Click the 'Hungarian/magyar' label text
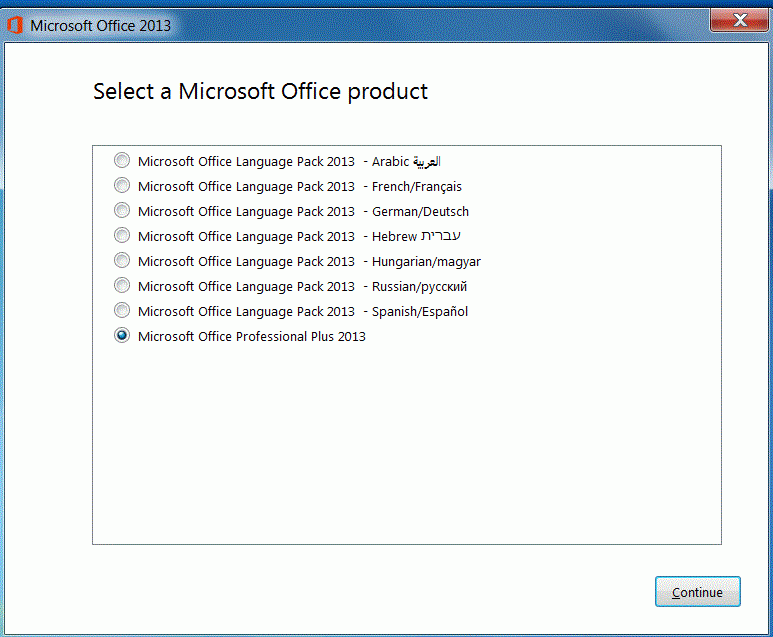This screenshot has height=637, width=773. point(426,262)
